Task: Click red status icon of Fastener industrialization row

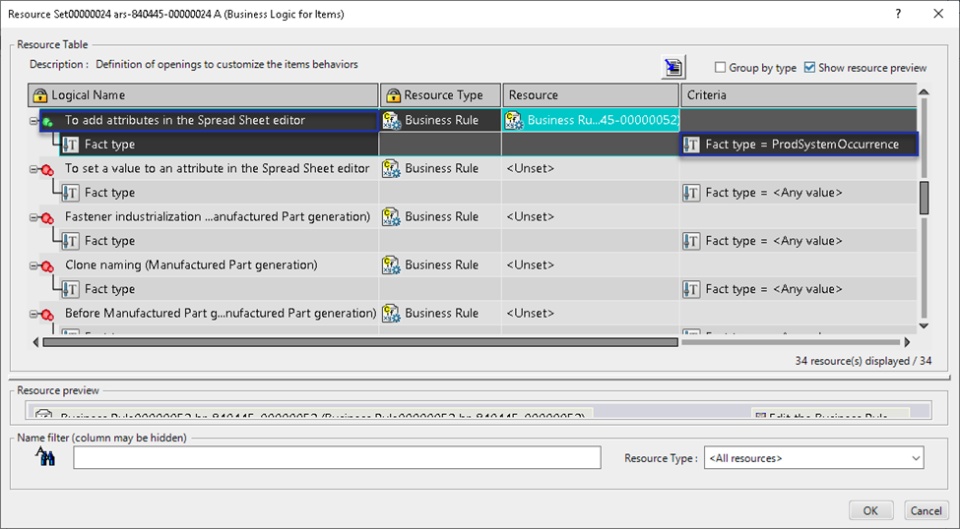Action: [x=47, y=219]
